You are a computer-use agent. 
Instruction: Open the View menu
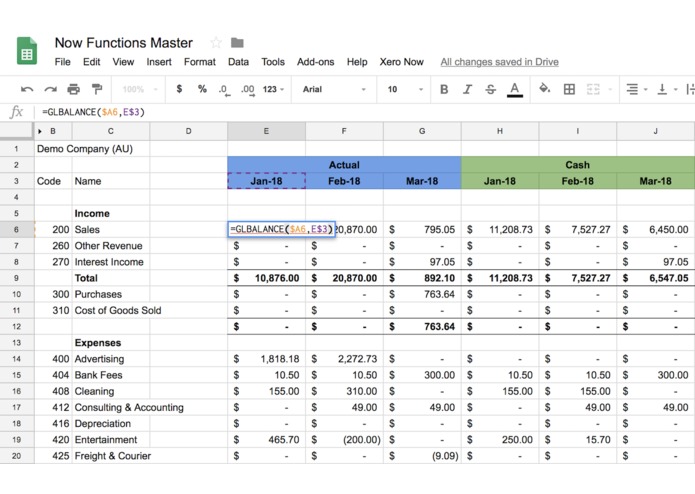click(x=123, y=62)
